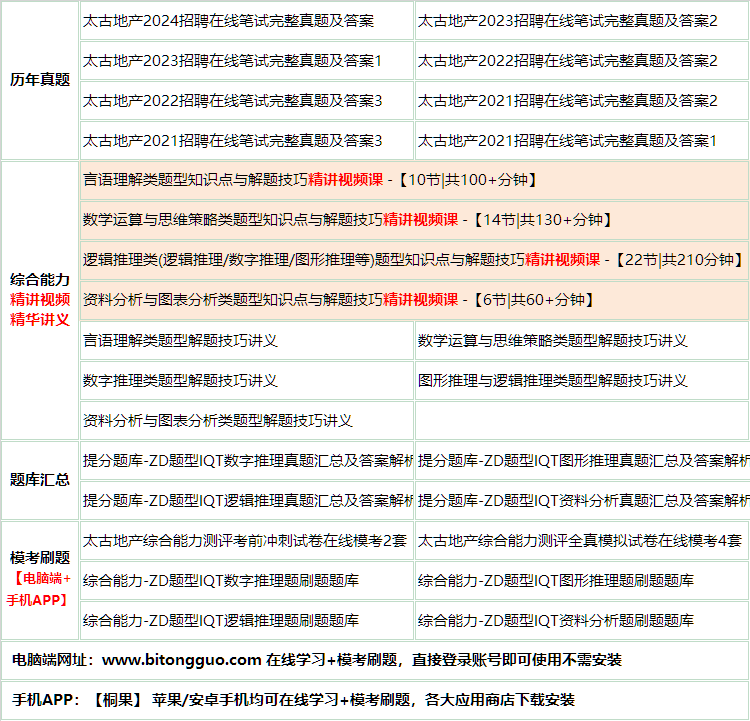This screenshot has height=721, width=750.
Task: Open 太古地产2021招聘在线笔试完整真题及答案3
Action: 232,141
